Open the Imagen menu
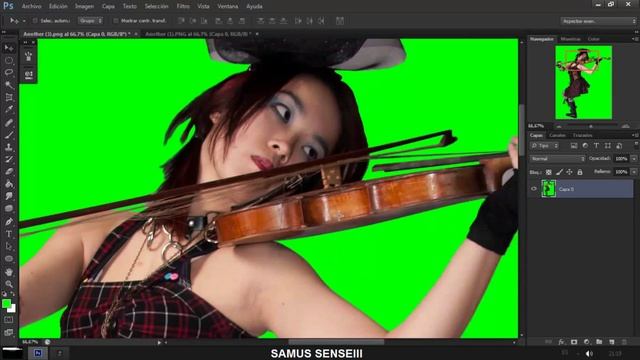The image size is (640, 360). click(x=84, y=7)
